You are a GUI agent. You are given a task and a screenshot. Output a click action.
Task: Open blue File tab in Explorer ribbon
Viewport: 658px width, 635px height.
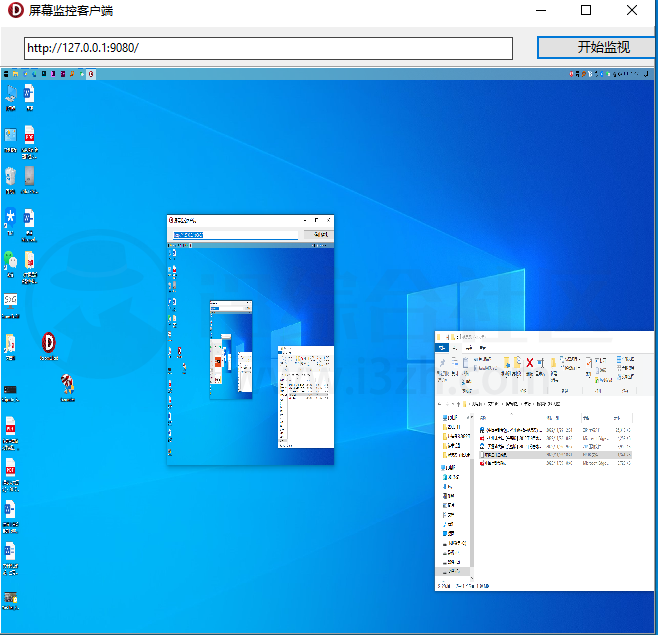442,348
